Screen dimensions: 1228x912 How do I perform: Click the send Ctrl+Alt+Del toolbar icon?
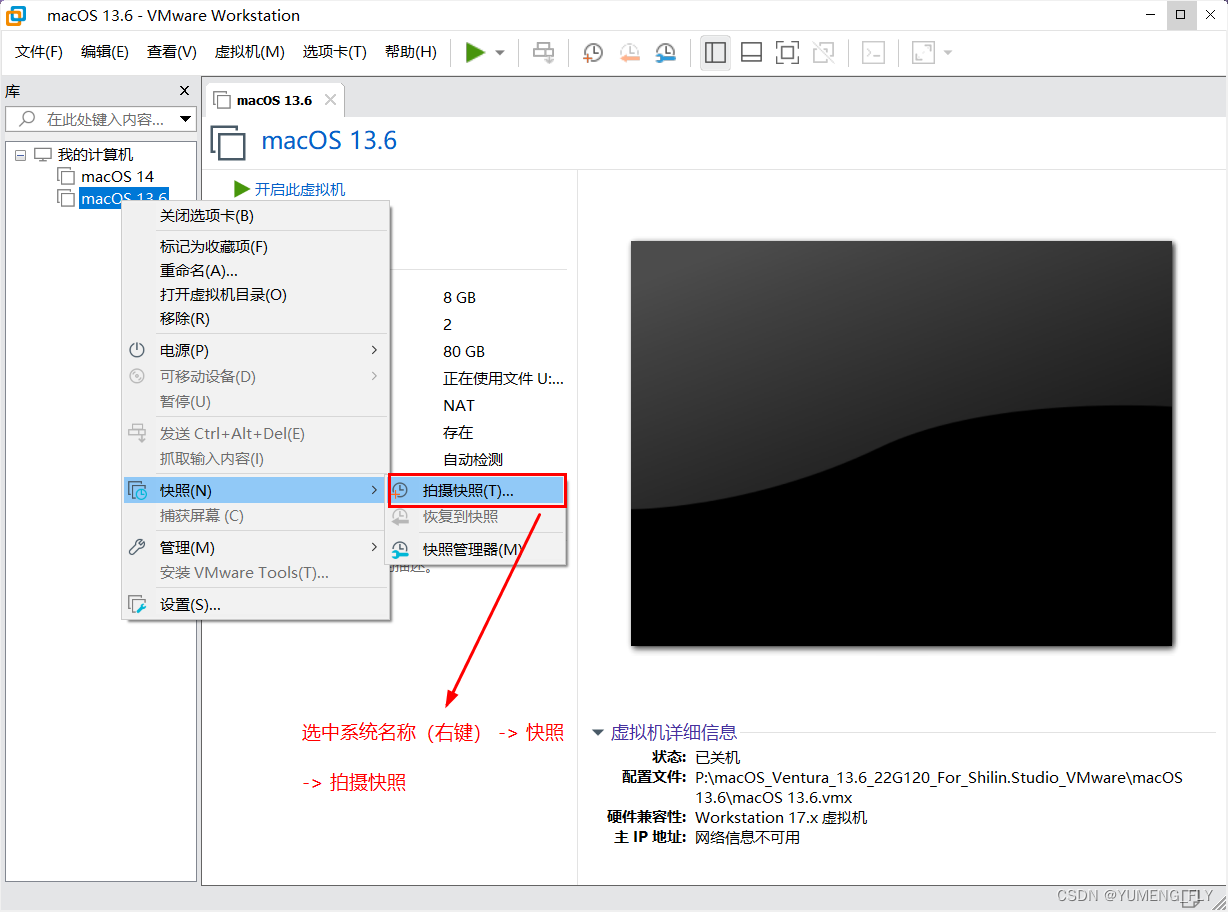click(x=543, y=52)
